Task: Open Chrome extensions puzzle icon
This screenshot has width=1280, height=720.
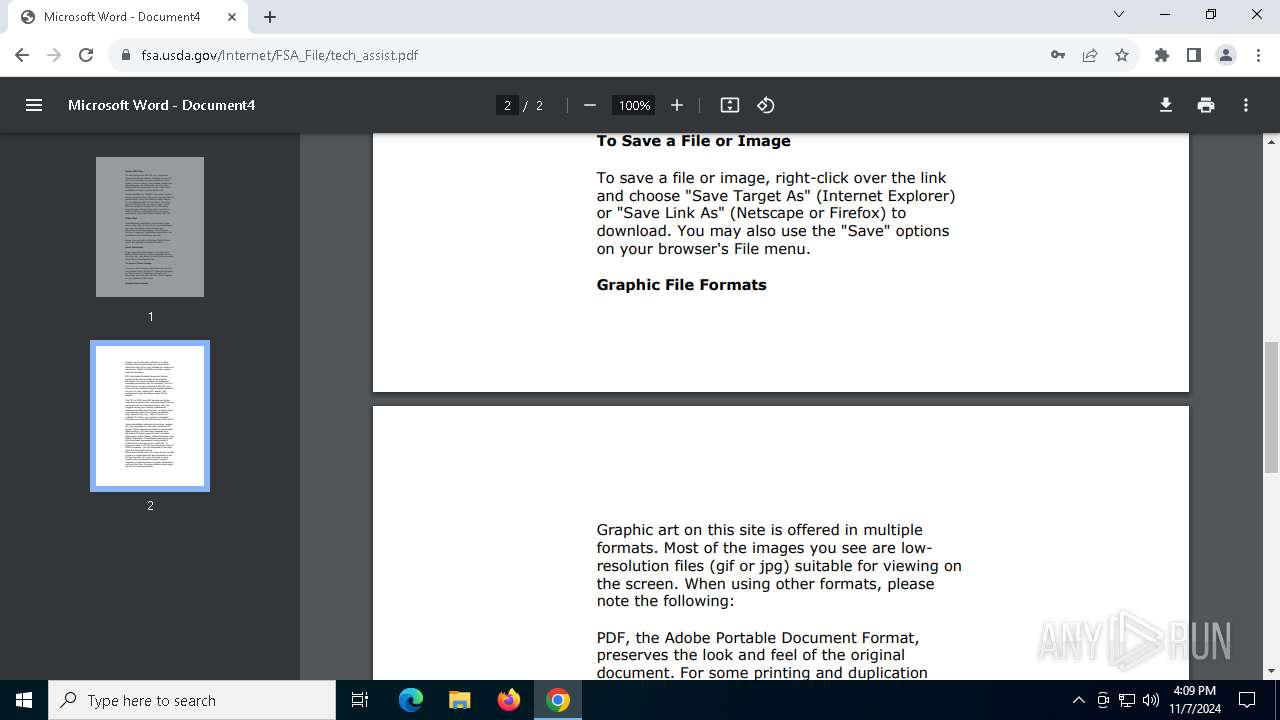Action: pos(1162,55)
